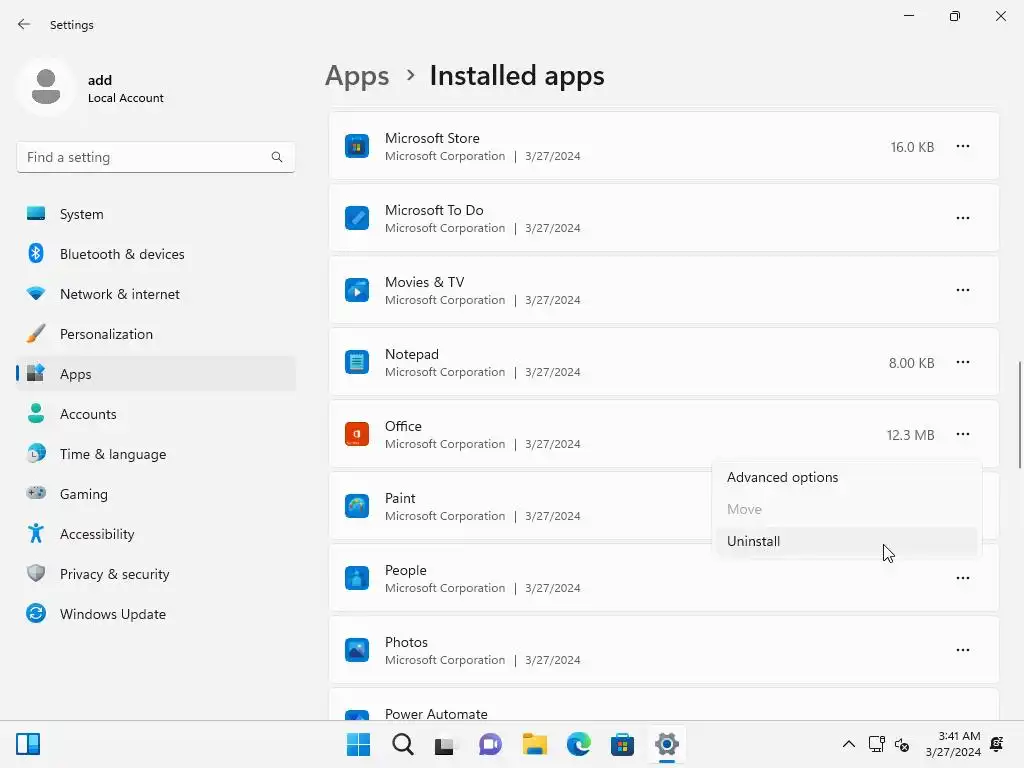Screen dimensions: 1024x768
Task: Open more options for People
Action: coord(963,578)
